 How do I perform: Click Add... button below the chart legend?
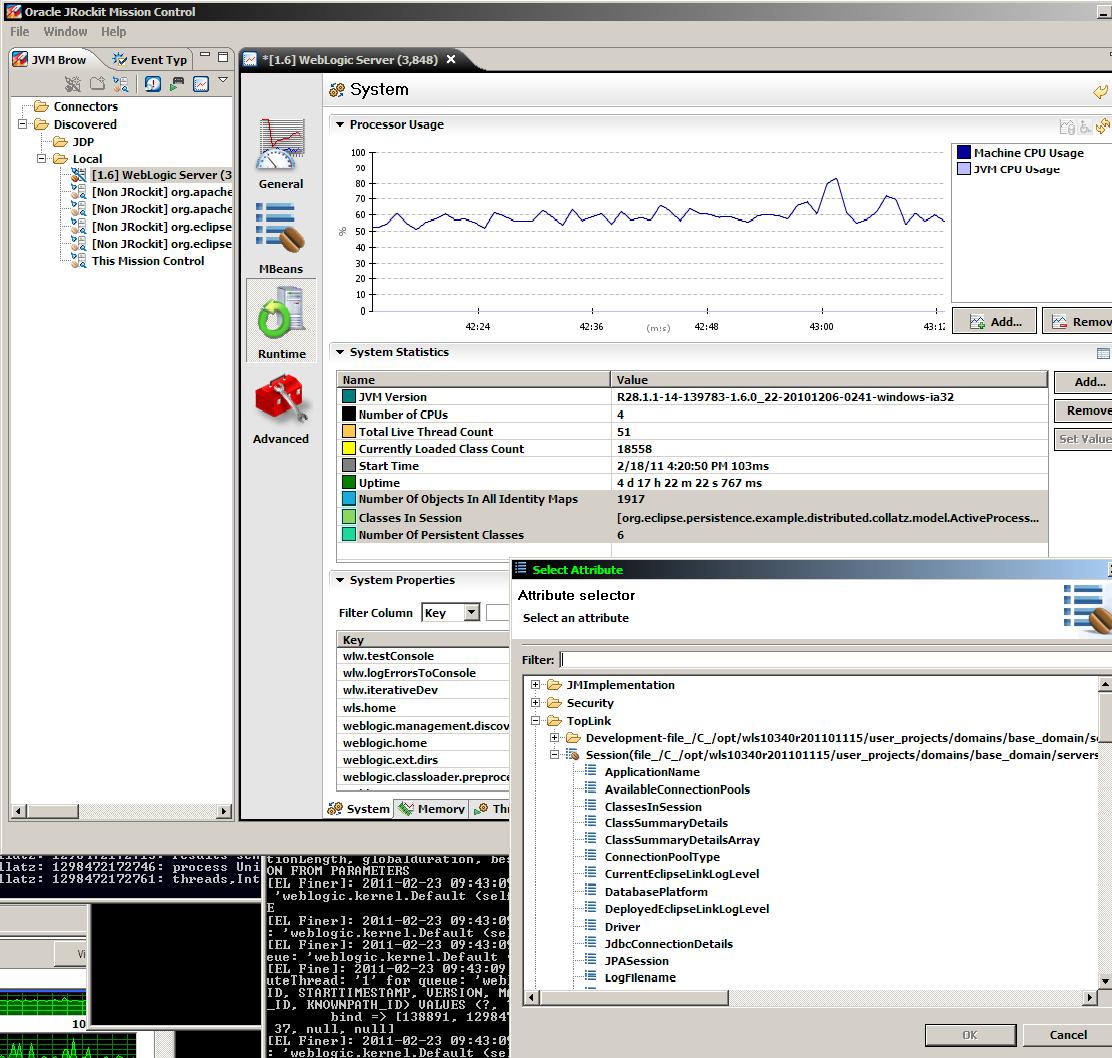coord(994,322)
